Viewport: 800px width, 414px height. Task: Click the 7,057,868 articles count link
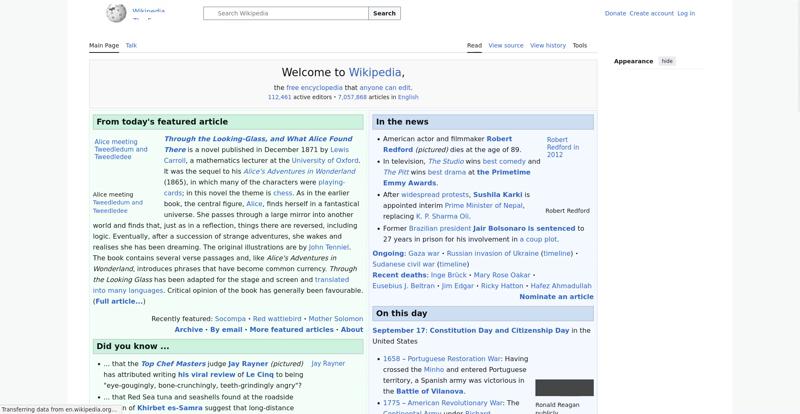pos(352,97)
